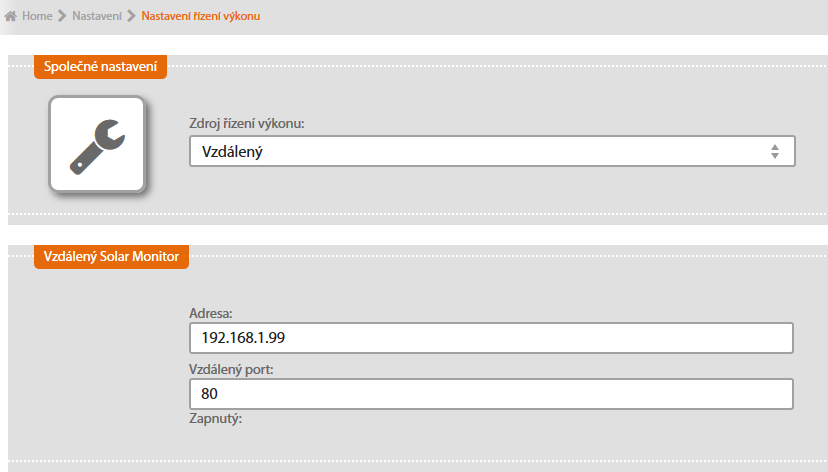Focus the Adresa input field
This screenshot has height=472, width=828.
tap(491, 338)
